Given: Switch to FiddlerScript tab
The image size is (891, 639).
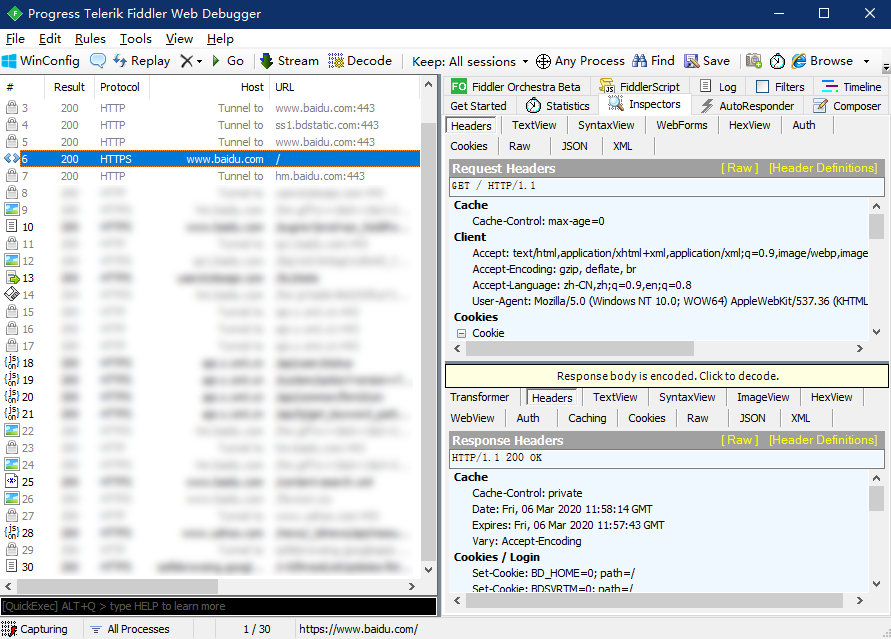Looking at the screenshot, I should [640, 87].
